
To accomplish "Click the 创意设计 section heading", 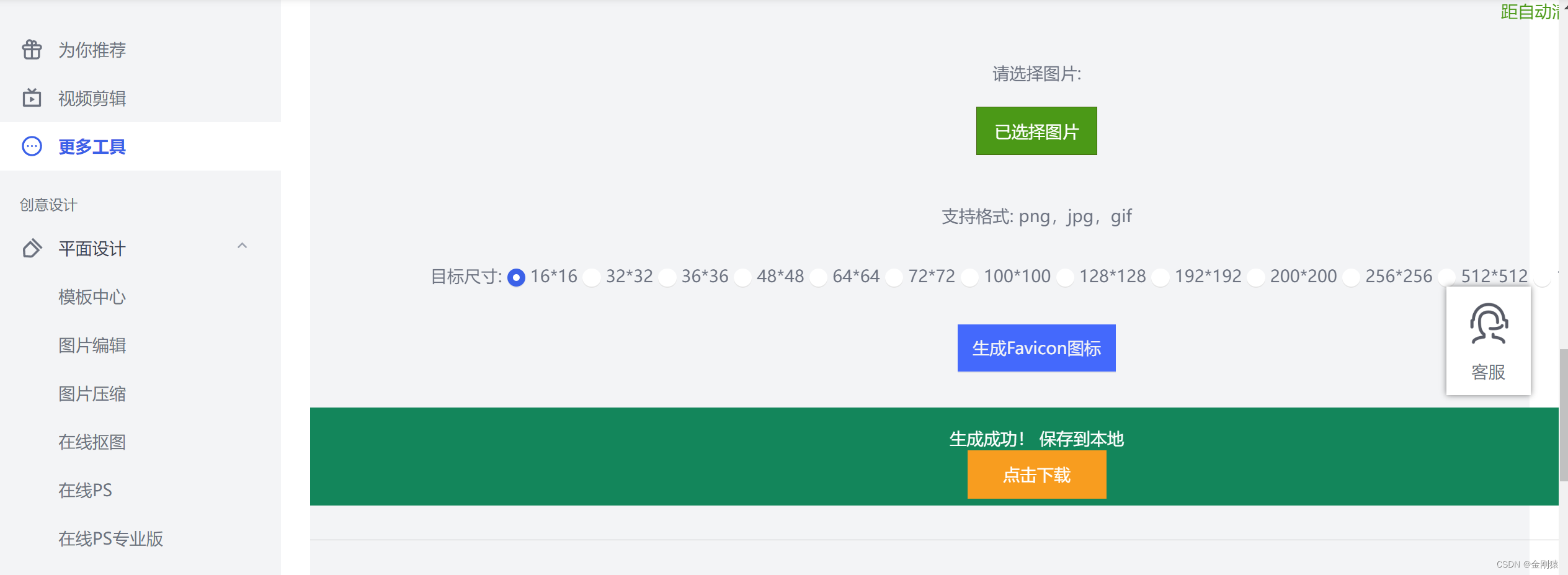I will tap(48, 205).
